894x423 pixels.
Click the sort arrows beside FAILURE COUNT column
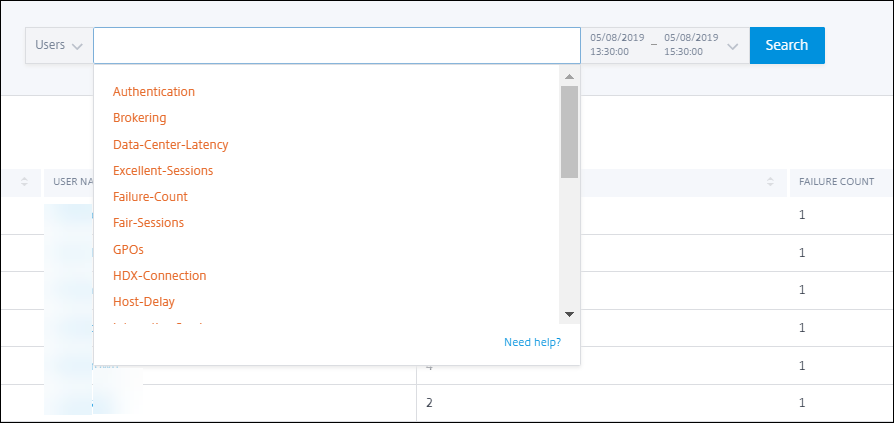pyautogui.click(x=770, y=182)
